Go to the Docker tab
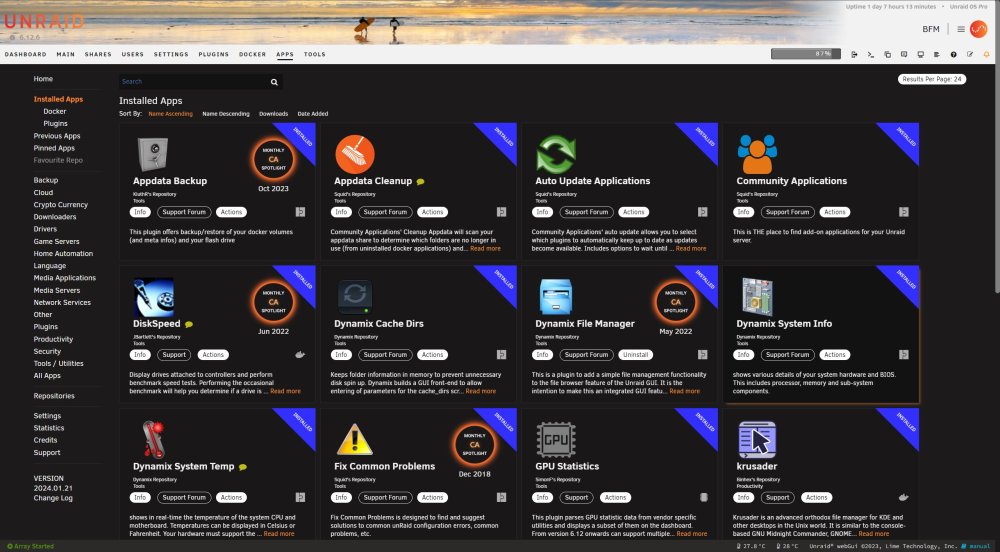1000x552 pixels. click(x=253, y=55)
